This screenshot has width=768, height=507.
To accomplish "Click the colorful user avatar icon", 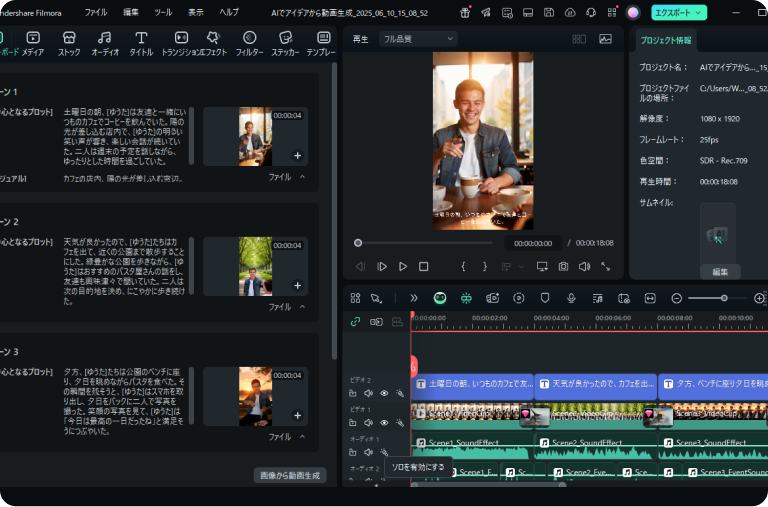I will pos(633,13).
